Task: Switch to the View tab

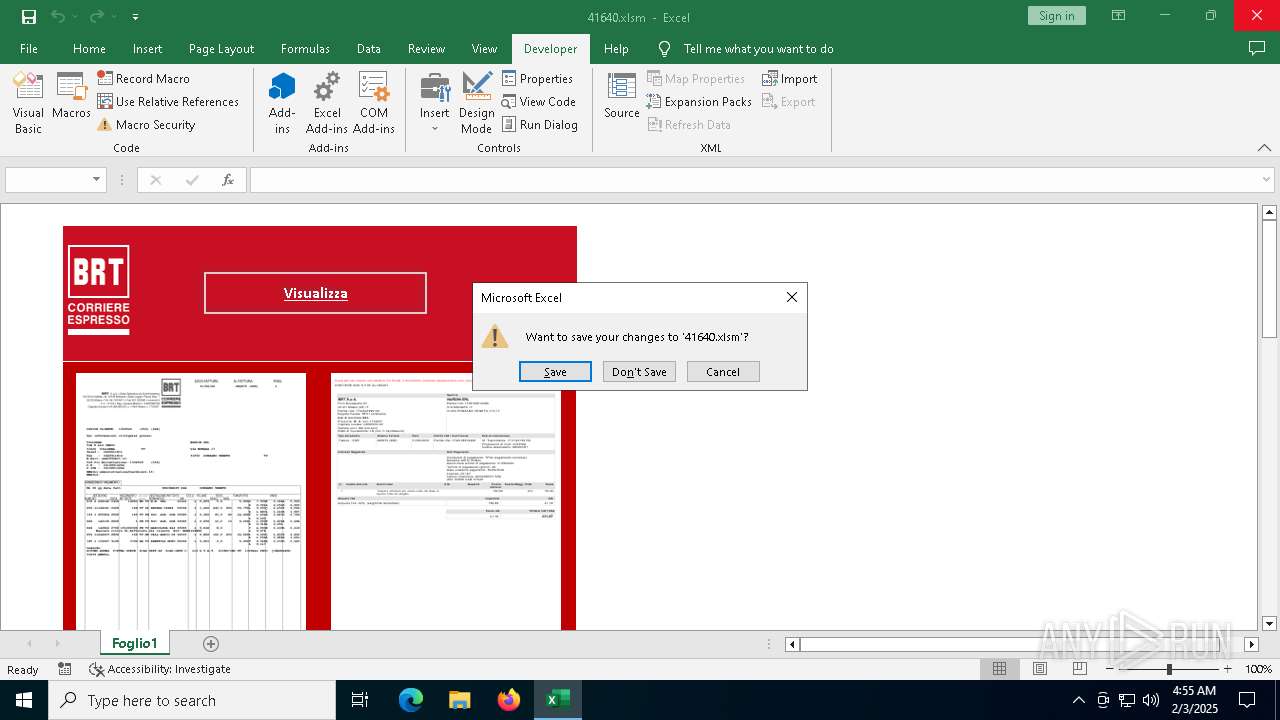Action: pos(484,48)
